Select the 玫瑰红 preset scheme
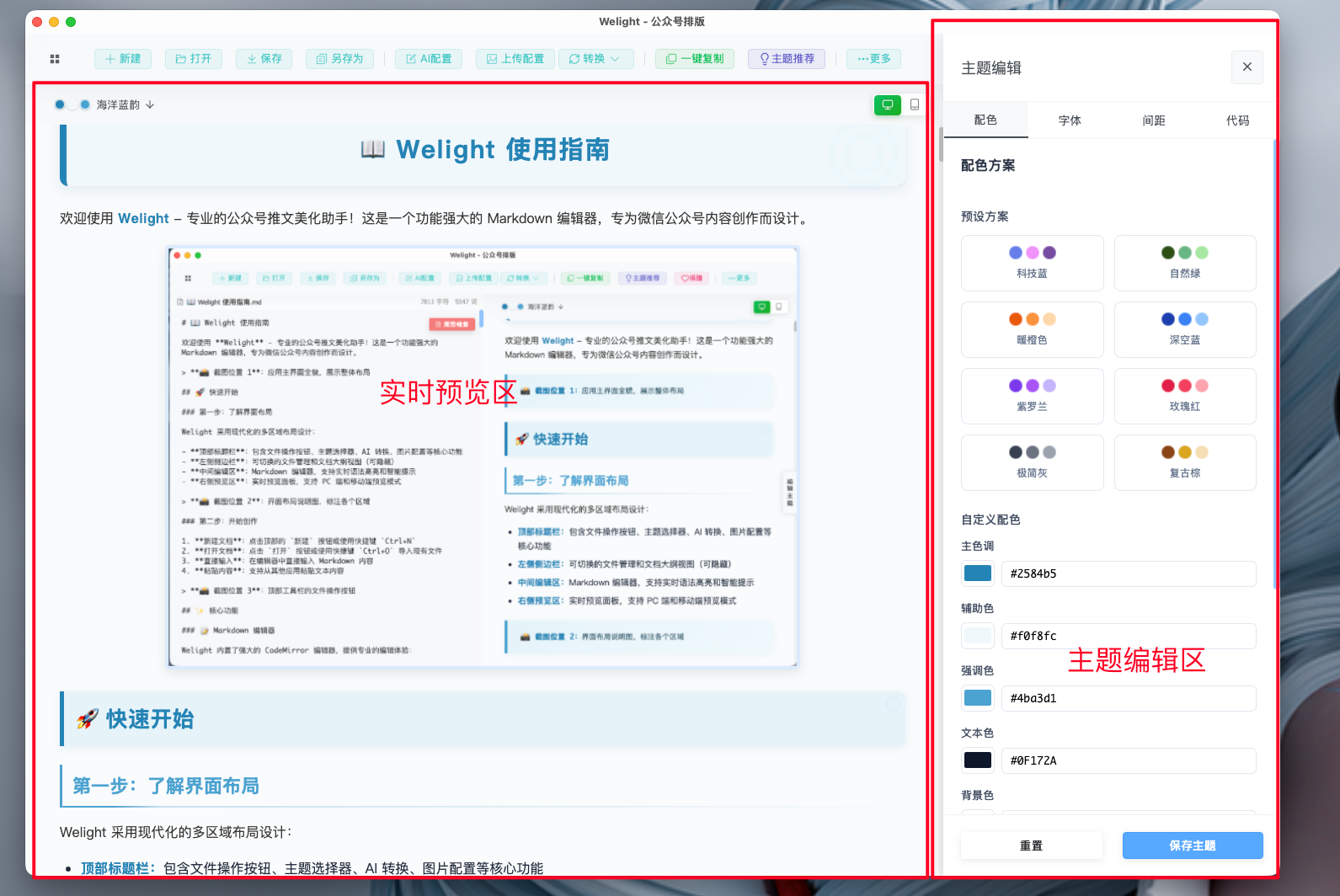The width and height of the screenshot is (1340, 896). [x=1185, y=396]
